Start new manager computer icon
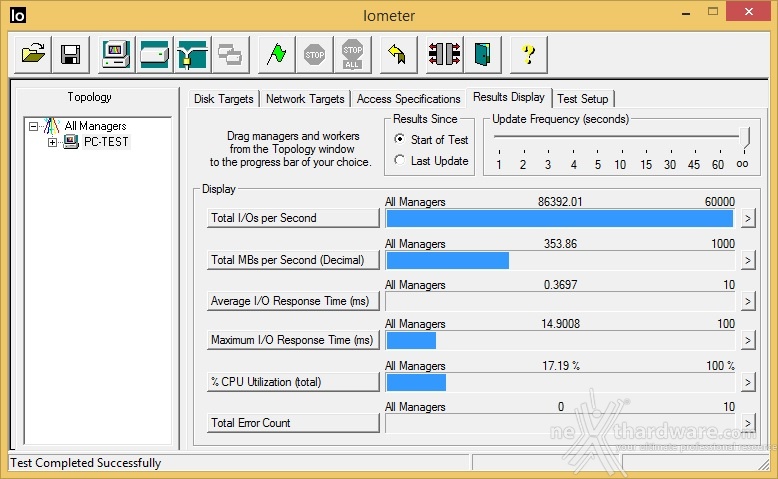Screen dimensions: 778x479 pyautogui.click(x=116, y=54)
